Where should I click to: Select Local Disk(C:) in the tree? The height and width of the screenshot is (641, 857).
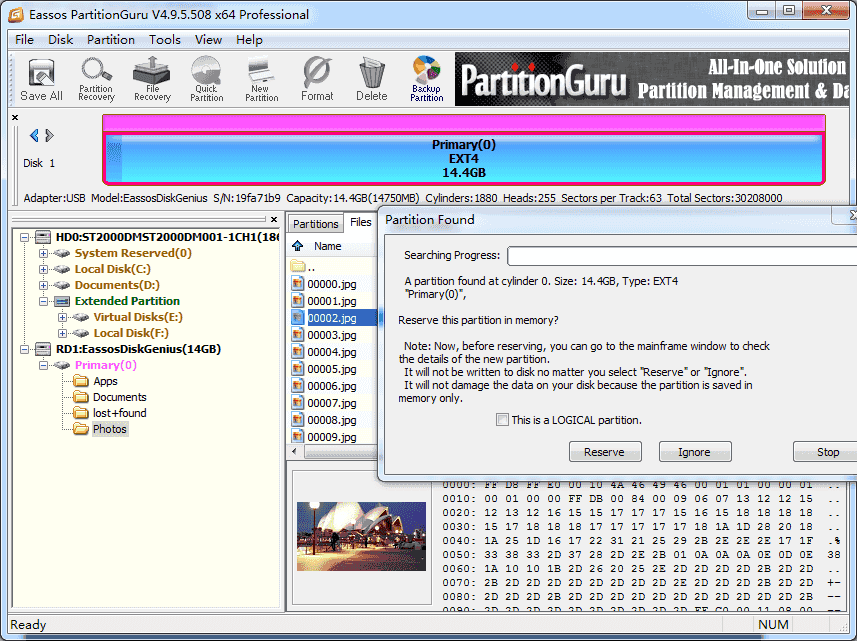point(113,269)
